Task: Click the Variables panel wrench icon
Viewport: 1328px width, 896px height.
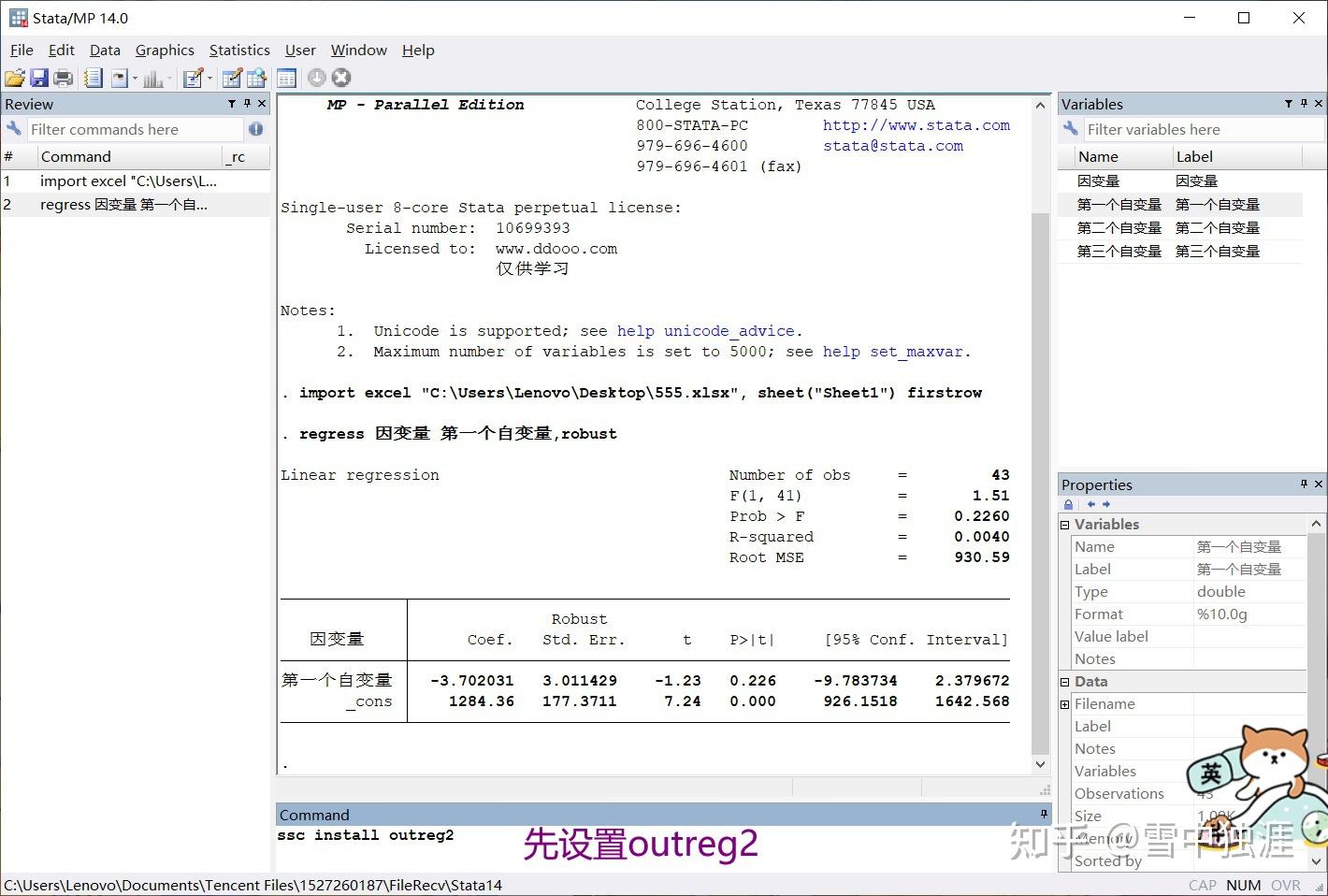Action: coord(1071,129)
